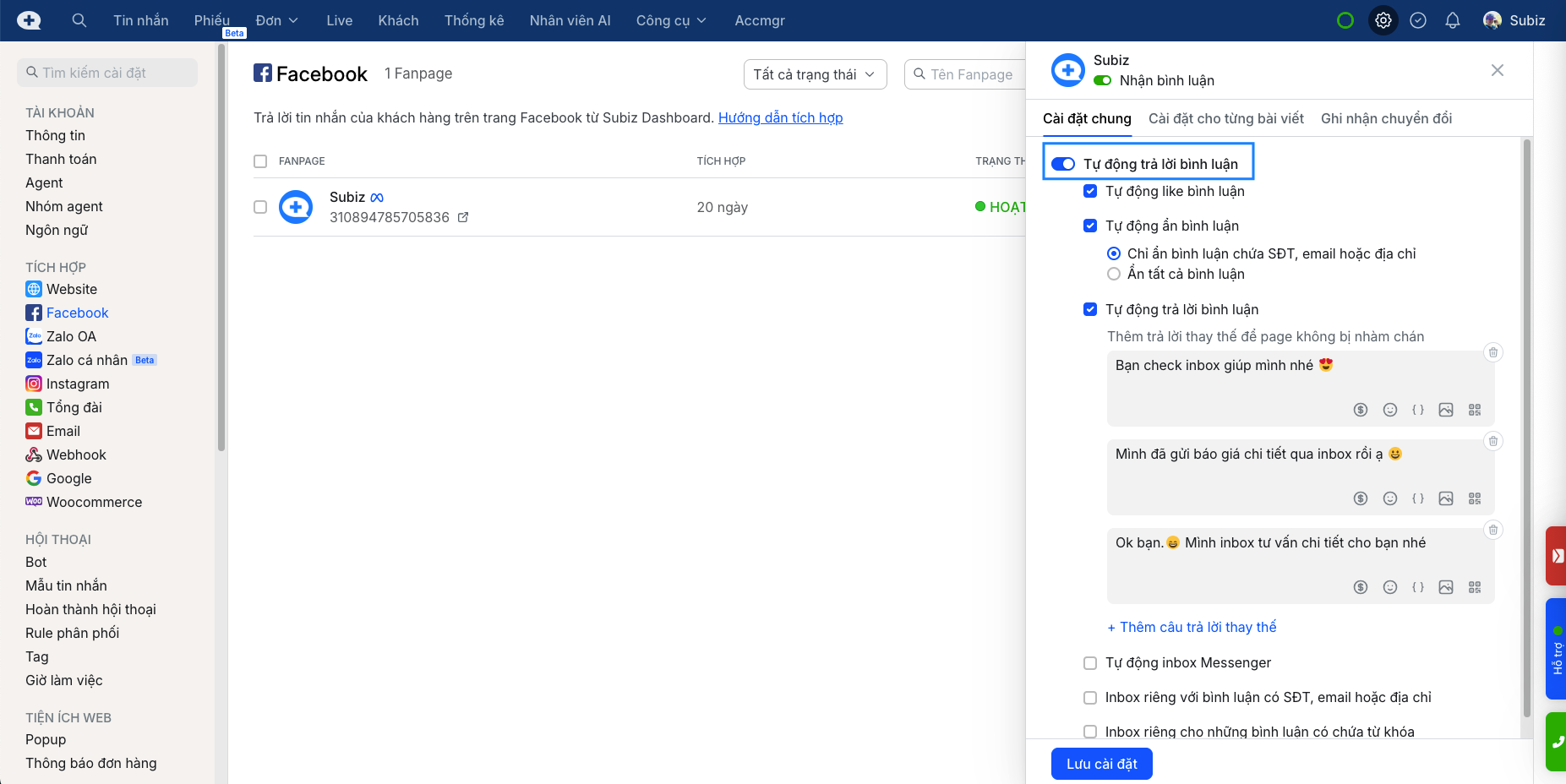The image size is (1566, 784).
Task: Click the dollar icon in the first reply box
Action: pos(1361,410)
